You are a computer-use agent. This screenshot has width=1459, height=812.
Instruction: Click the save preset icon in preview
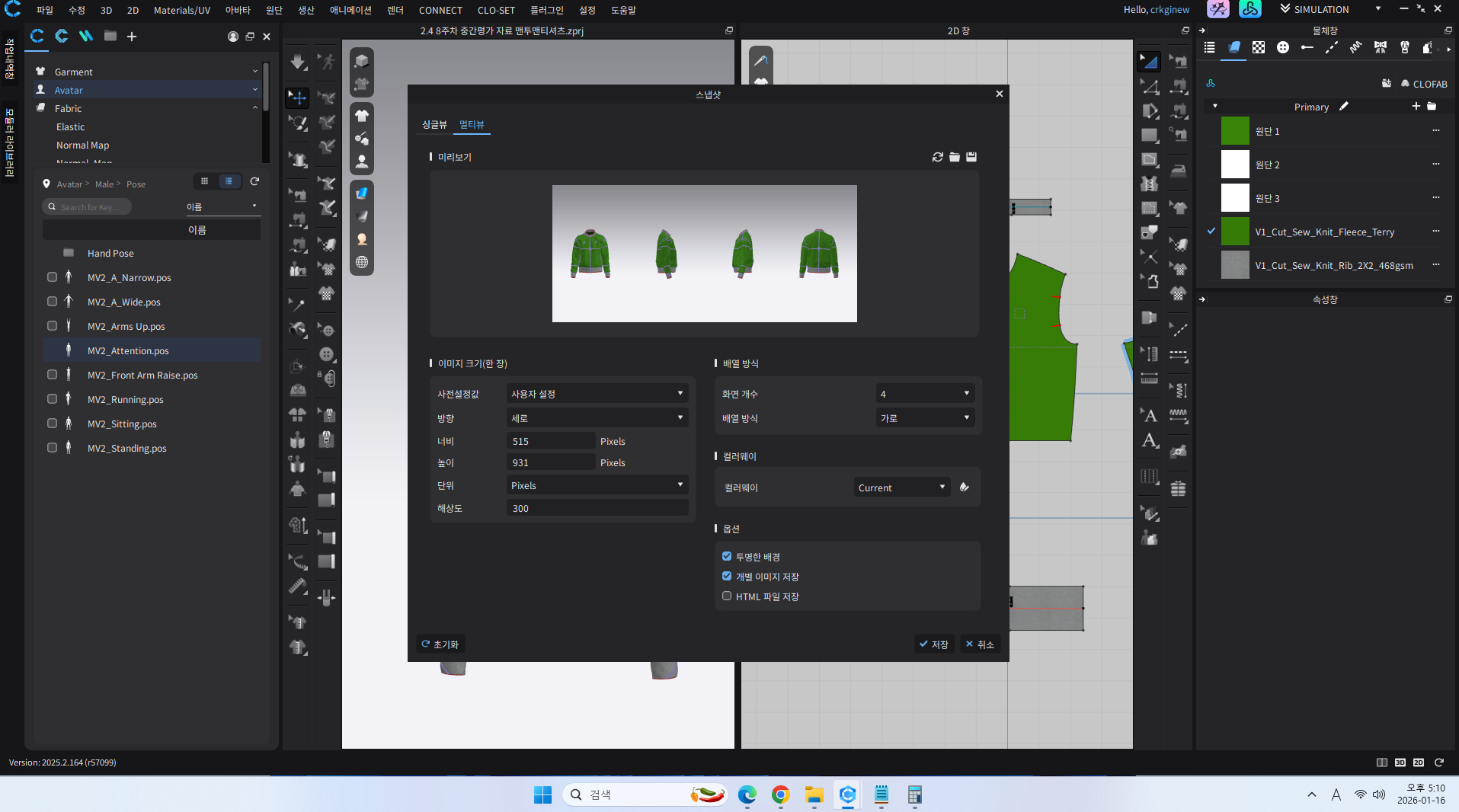971,157
